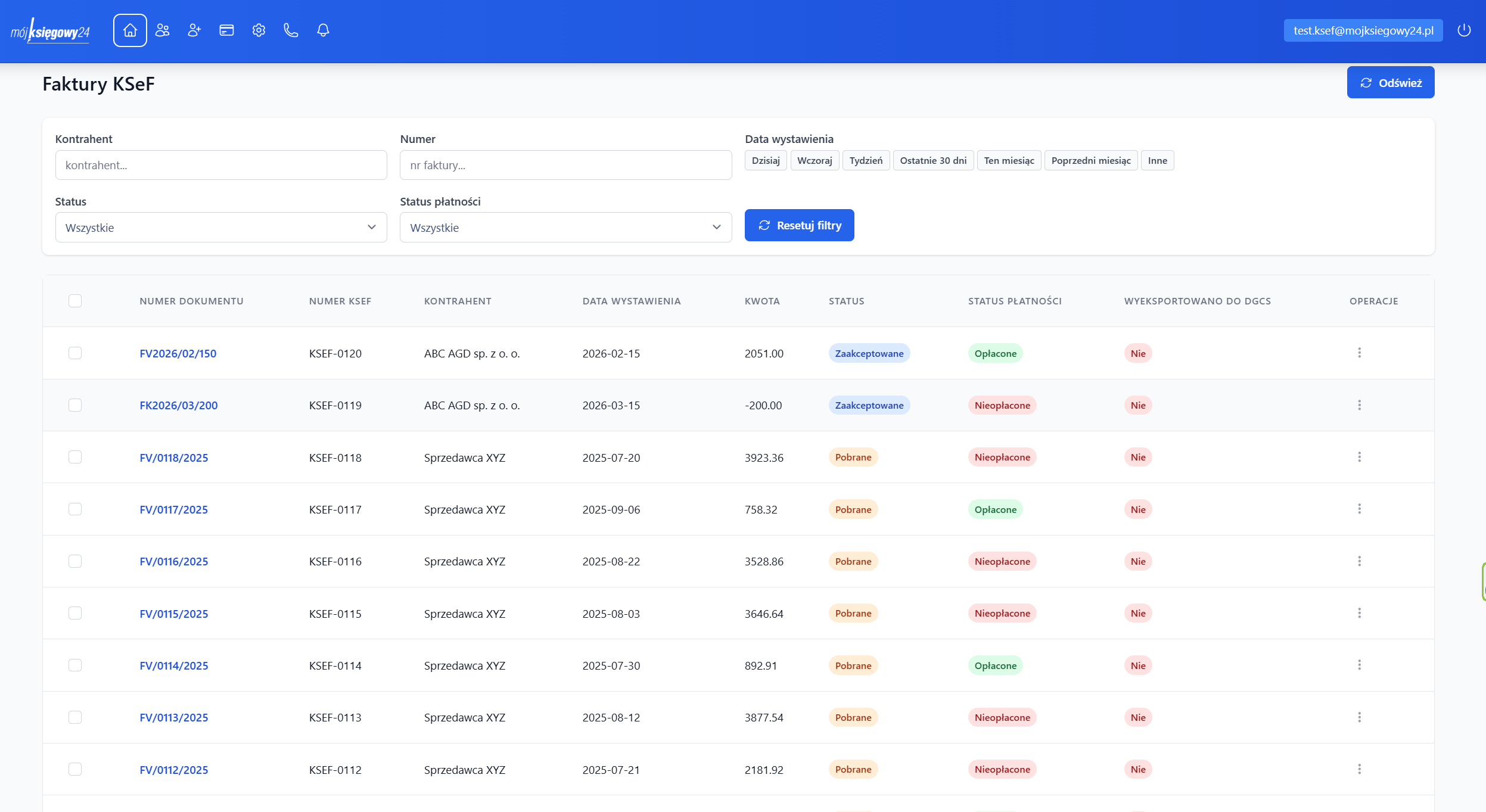
Task: Click the power logout icon
Action: (x=1464, y=30)
